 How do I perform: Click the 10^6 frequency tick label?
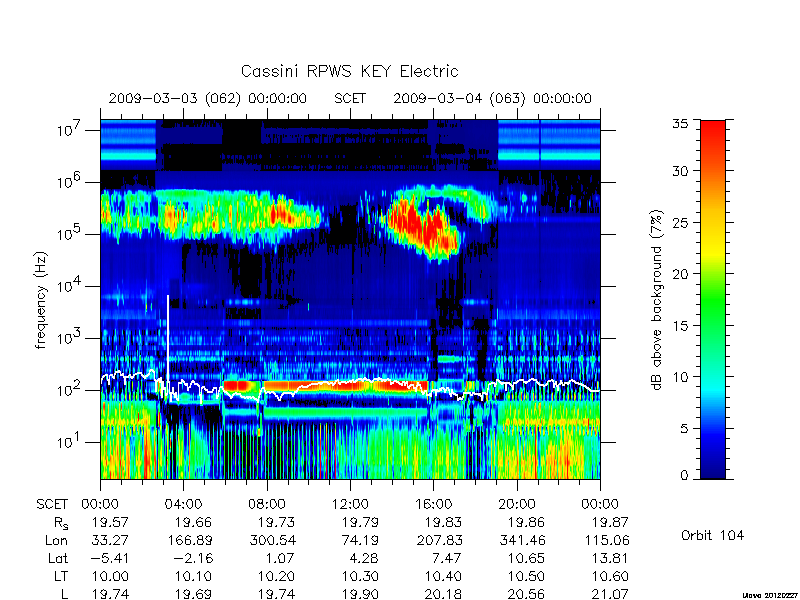pyautogui.click(x=70, y=181)
